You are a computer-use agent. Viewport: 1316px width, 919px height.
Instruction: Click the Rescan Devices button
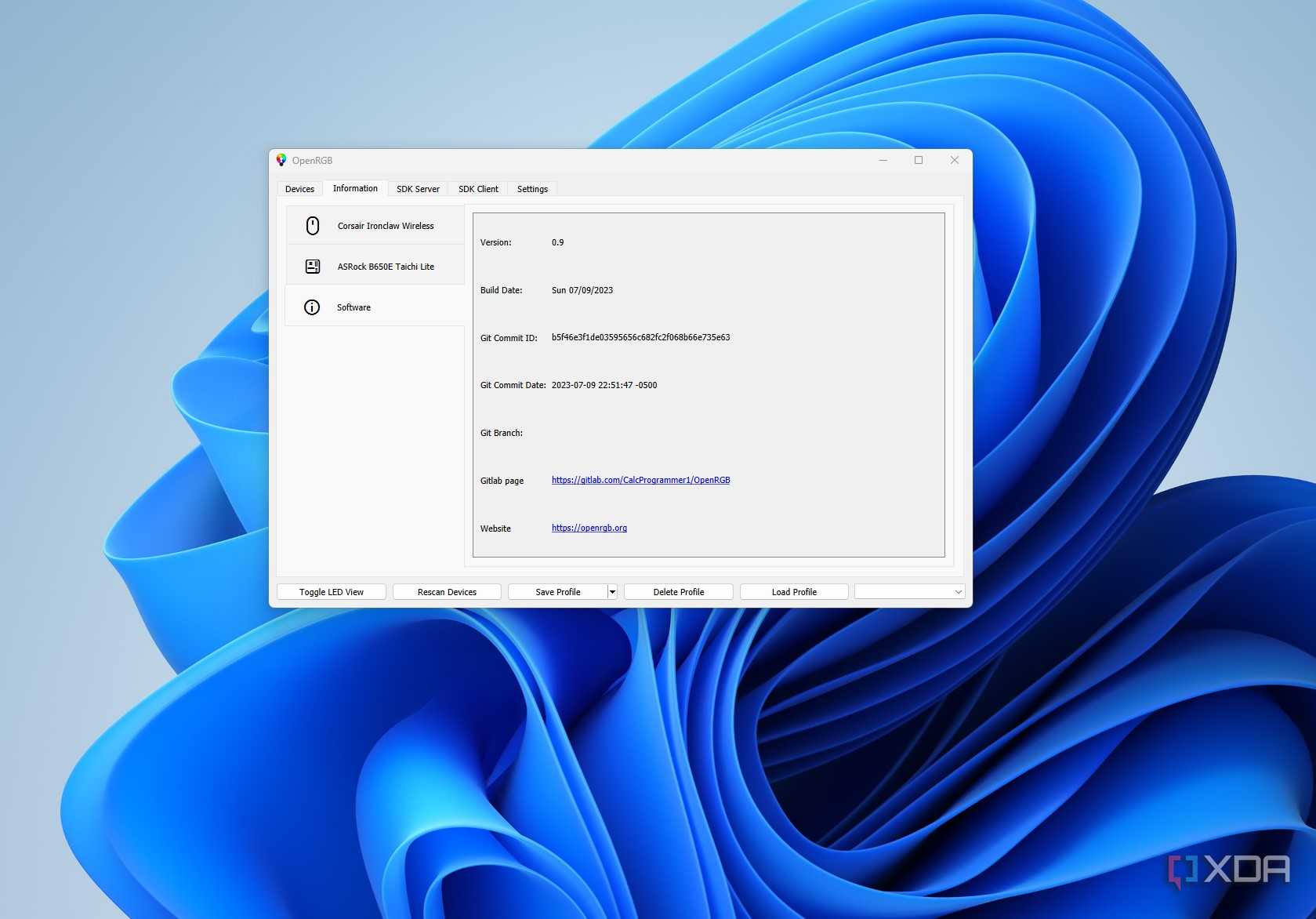click(447, 592)
